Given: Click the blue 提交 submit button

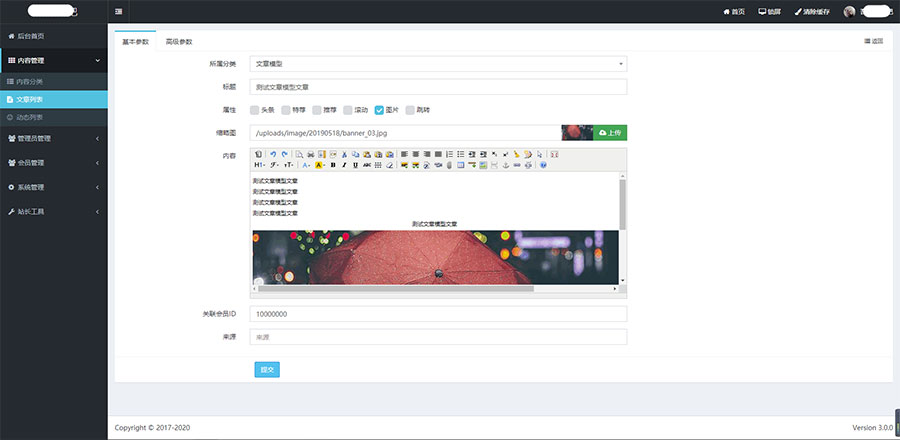Looking at the screenshot, I should (267, 369).
